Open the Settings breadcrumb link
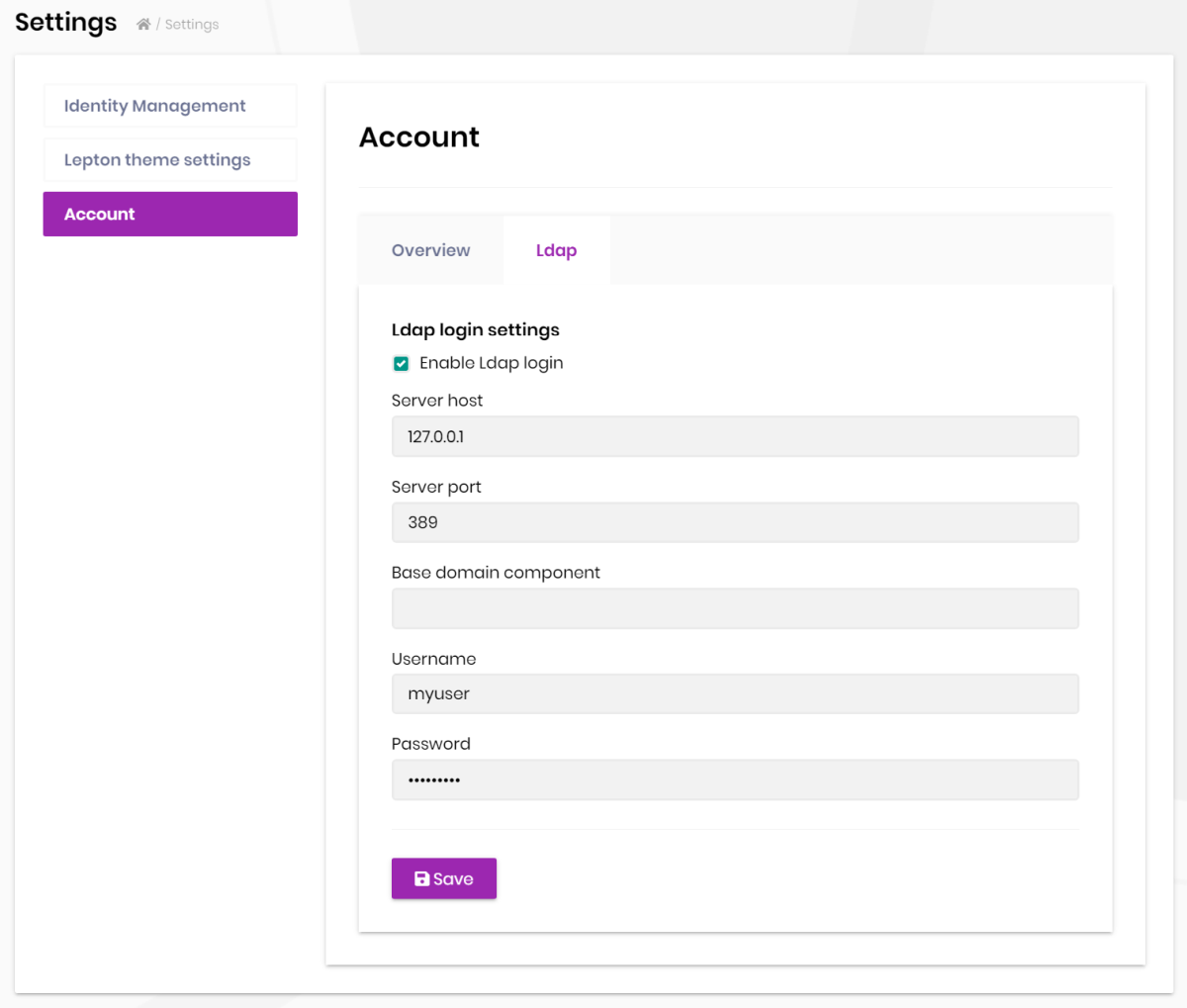The width and height of the screenshot is (1187, 1008). [x=191, y=24]
